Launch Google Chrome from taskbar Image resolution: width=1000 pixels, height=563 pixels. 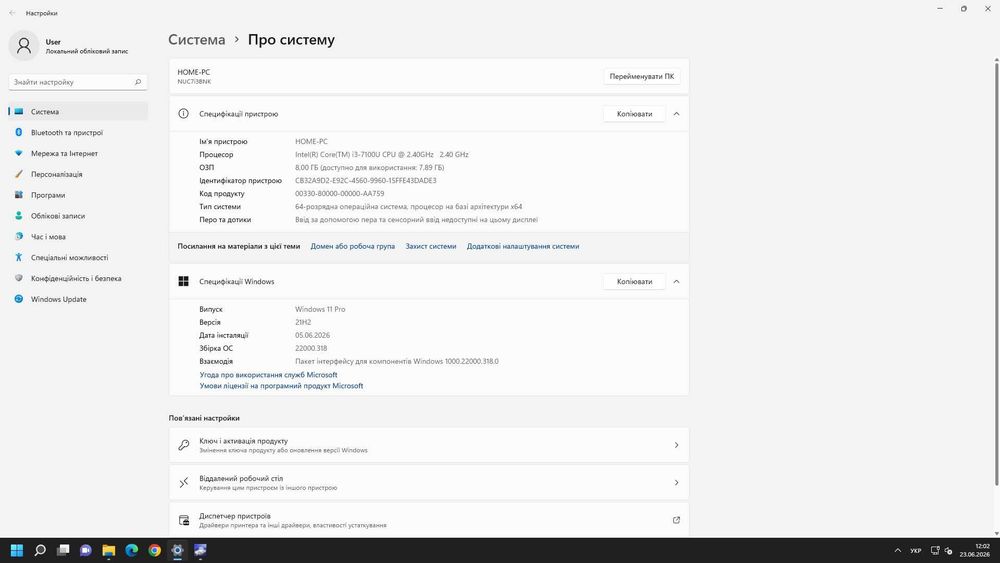(x=155, y=550)
